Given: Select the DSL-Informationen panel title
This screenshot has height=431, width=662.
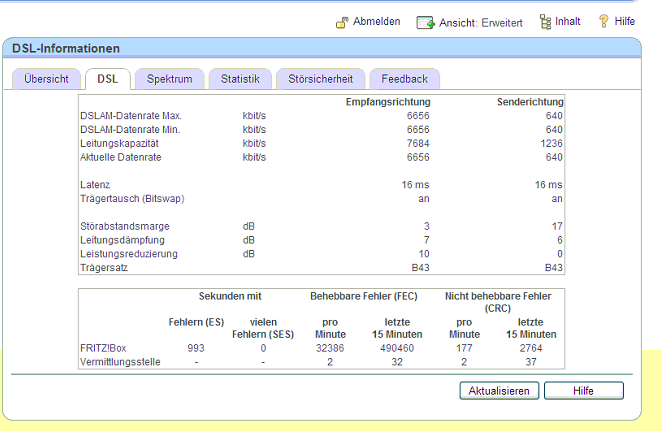Looking at the screenshot, I should pyautogui.click(x=66, y=49).
